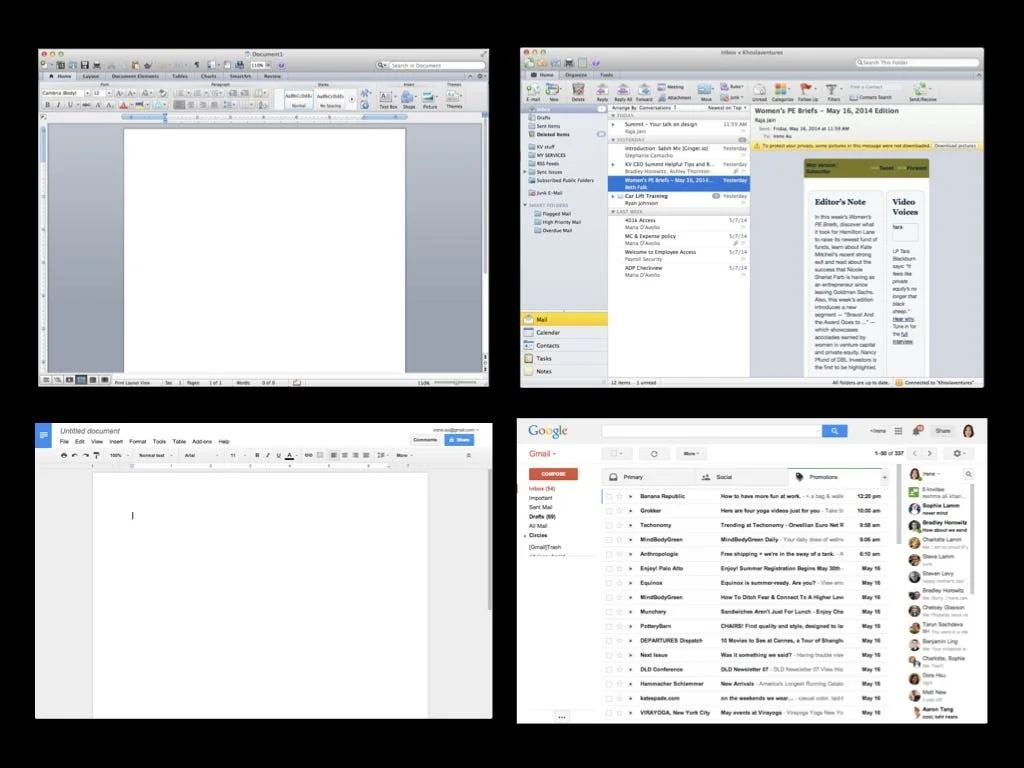
Task: Toggle Italic in the Word ribbon
Action: (x=58, y=104)
